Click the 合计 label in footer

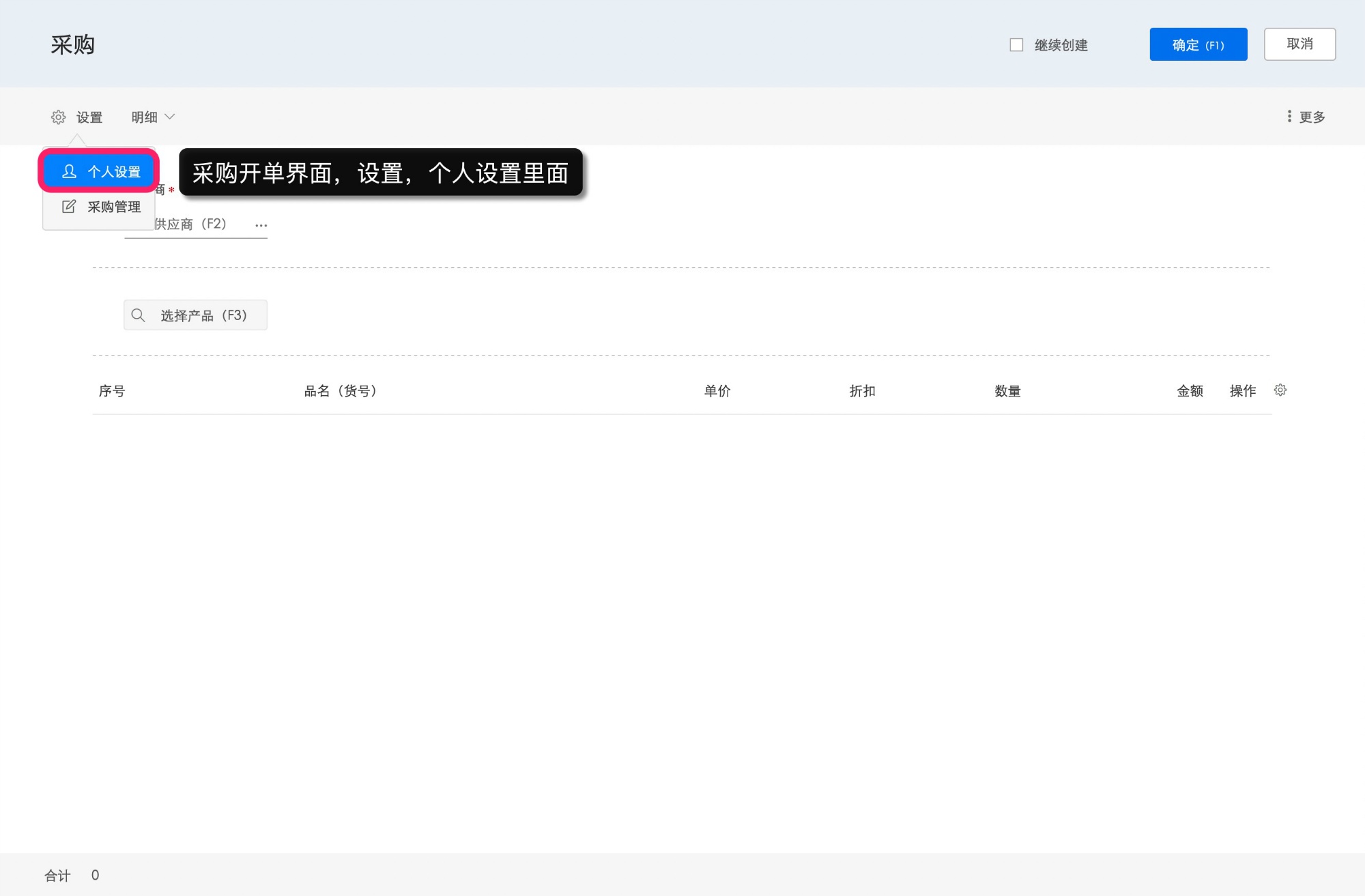(x=57, y=876)
